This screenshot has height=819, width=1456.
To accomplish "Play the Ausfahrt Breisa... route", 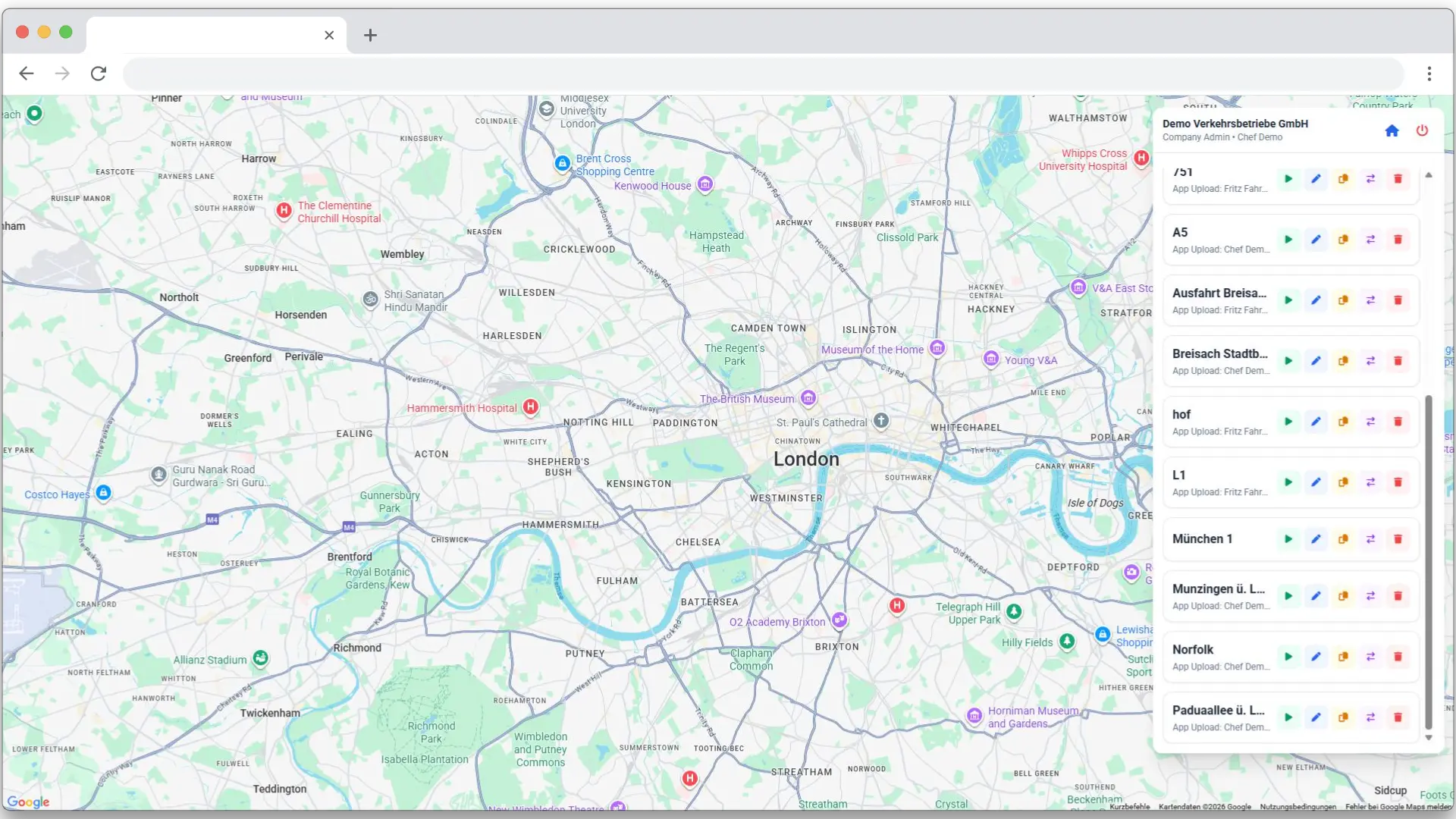I will click(x=1288, y=300).
